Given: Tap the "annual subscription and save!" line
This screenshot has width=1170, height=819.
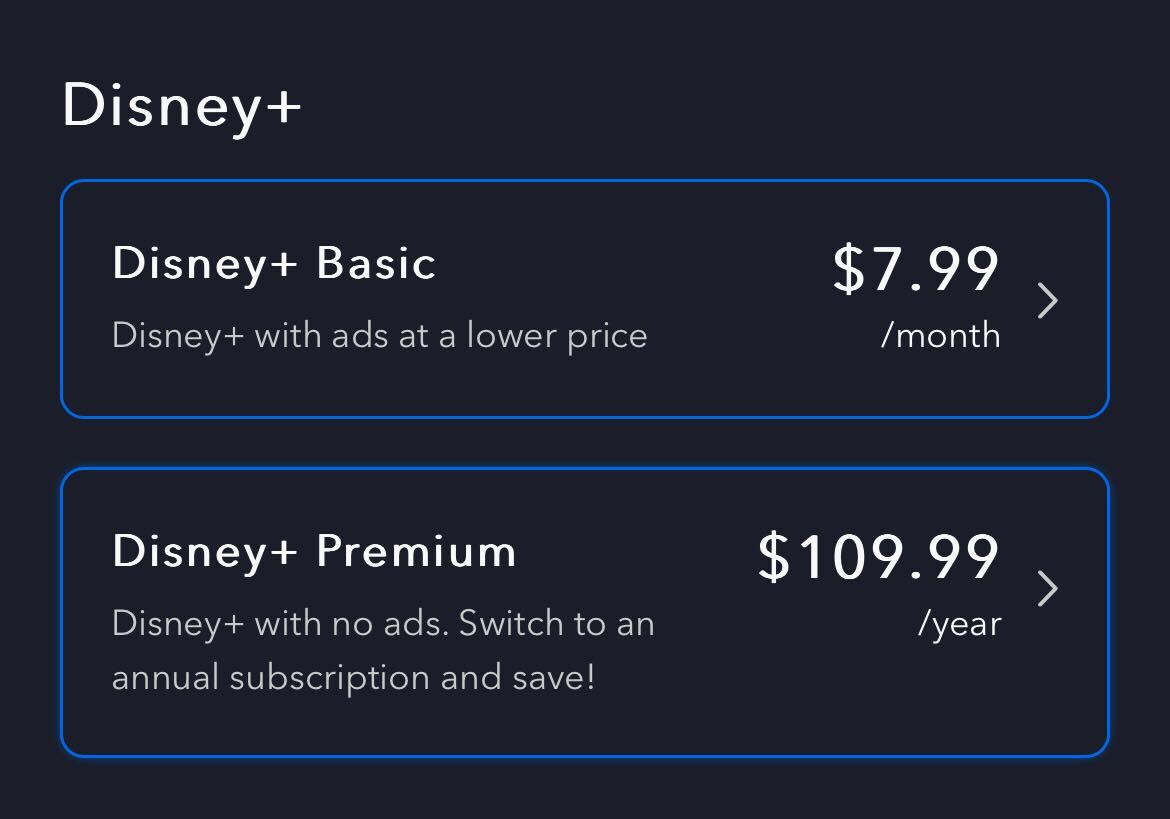Looking at the screenshot, I should pos(353,677).
